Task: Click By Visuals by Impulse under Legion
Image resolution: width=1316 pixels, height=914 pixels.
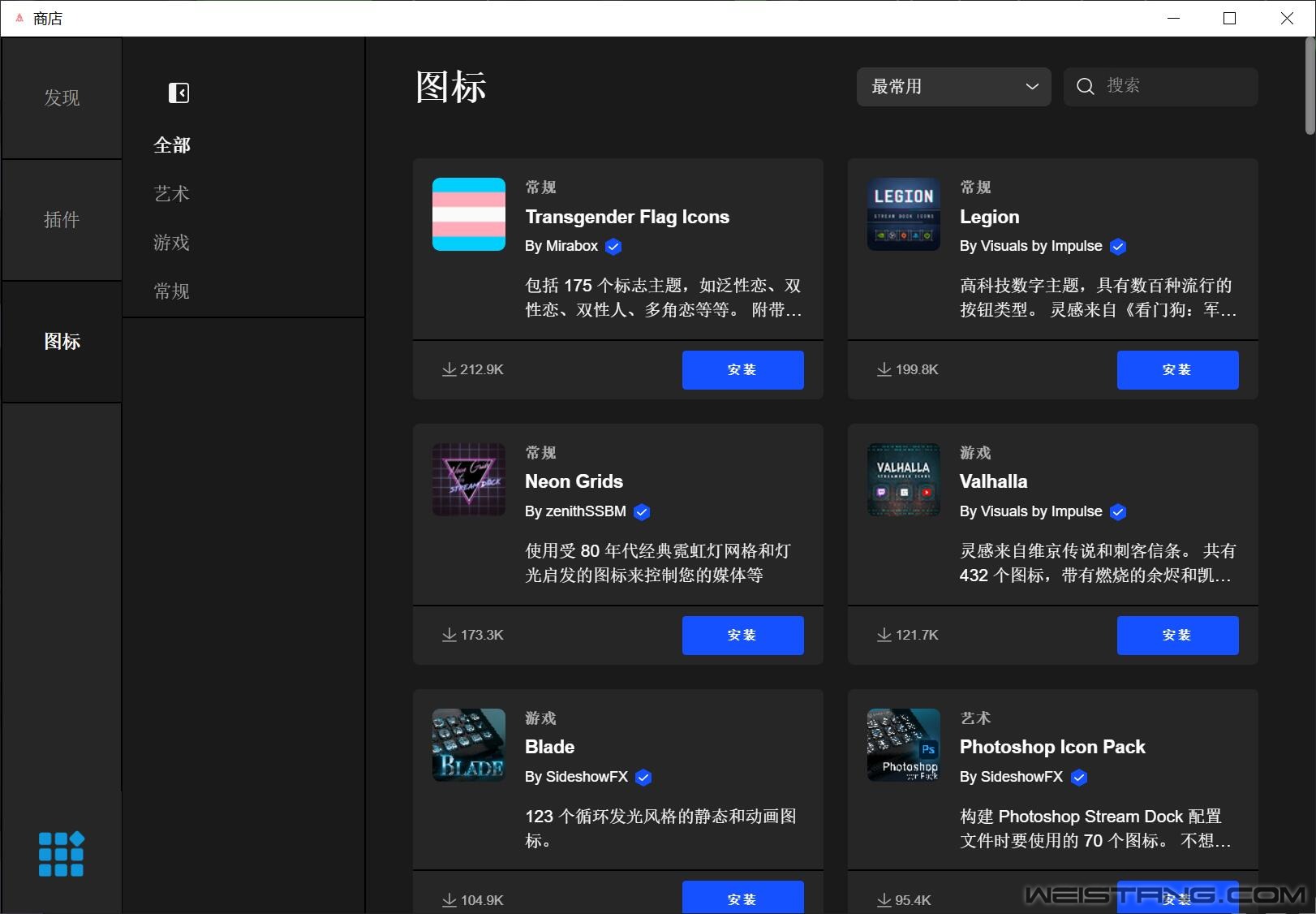Action: pyautogui.click(x=1031, y=246)
